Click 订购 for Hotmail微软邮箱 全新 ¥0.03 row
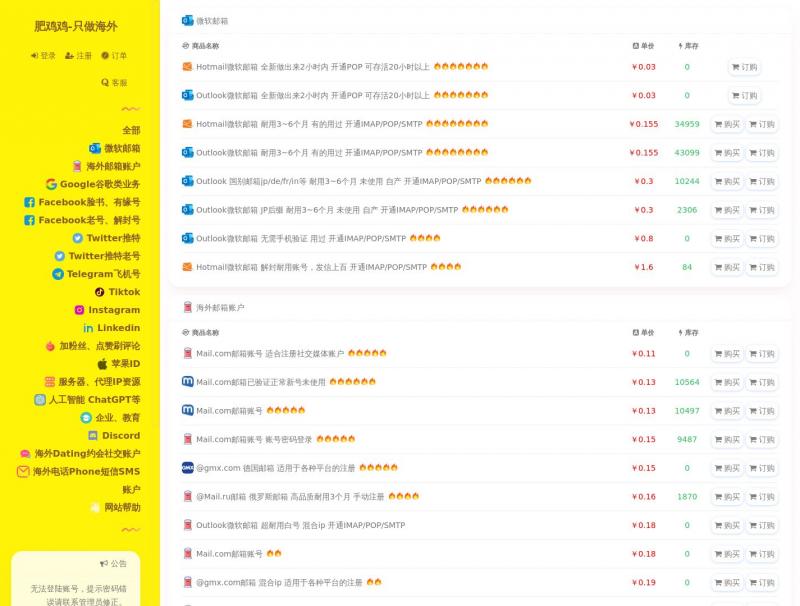Screen dimensions: 800x606 point(745,67)
